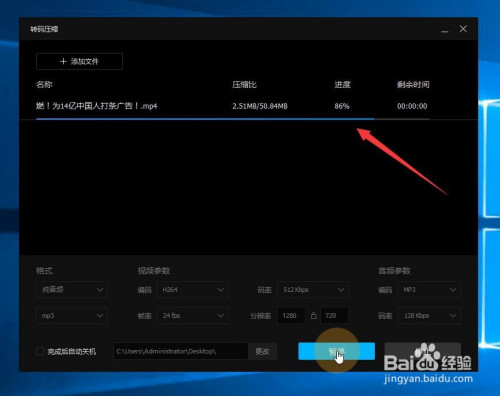
Task: Click the 86% progress value
Action: point(342,106)
